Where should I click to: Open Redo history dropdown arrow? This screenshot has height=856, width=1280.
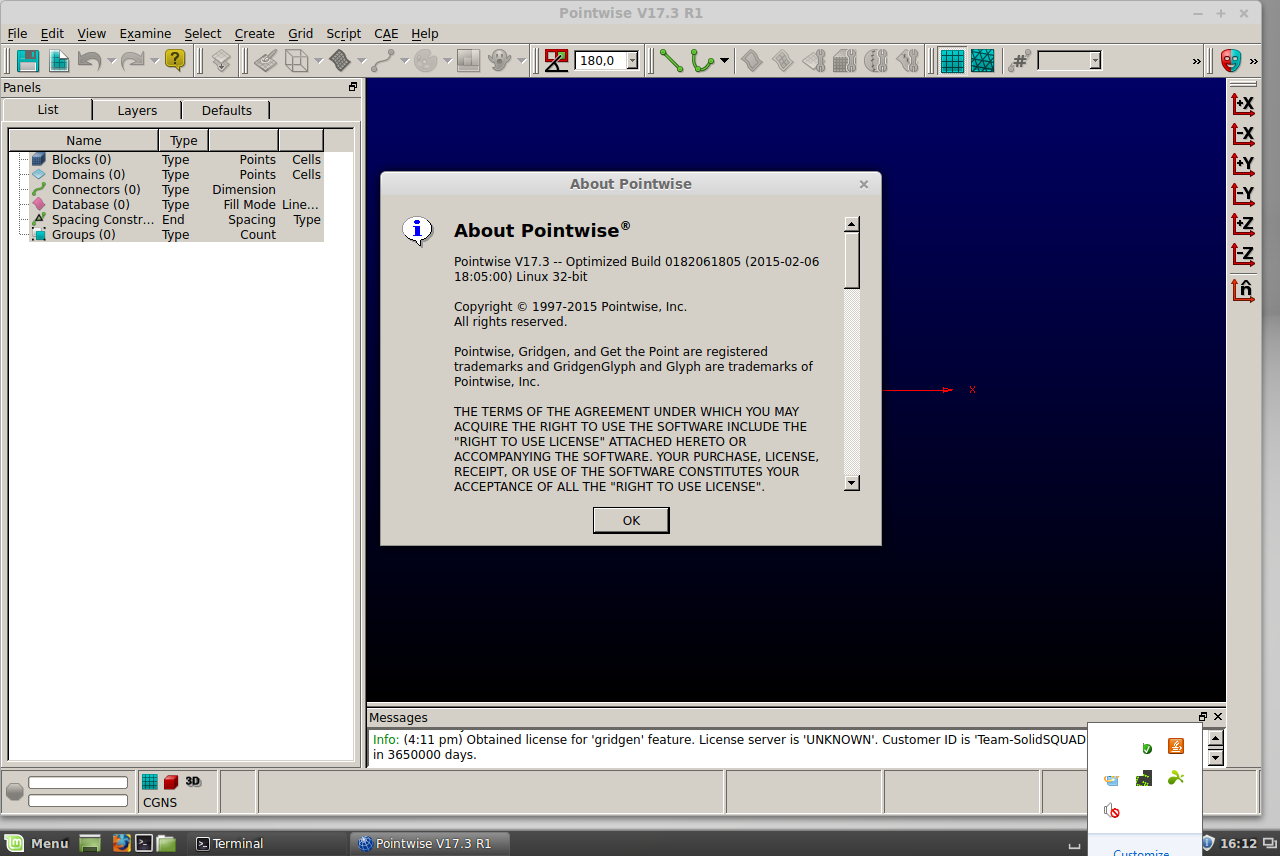[x=155, y=60]
